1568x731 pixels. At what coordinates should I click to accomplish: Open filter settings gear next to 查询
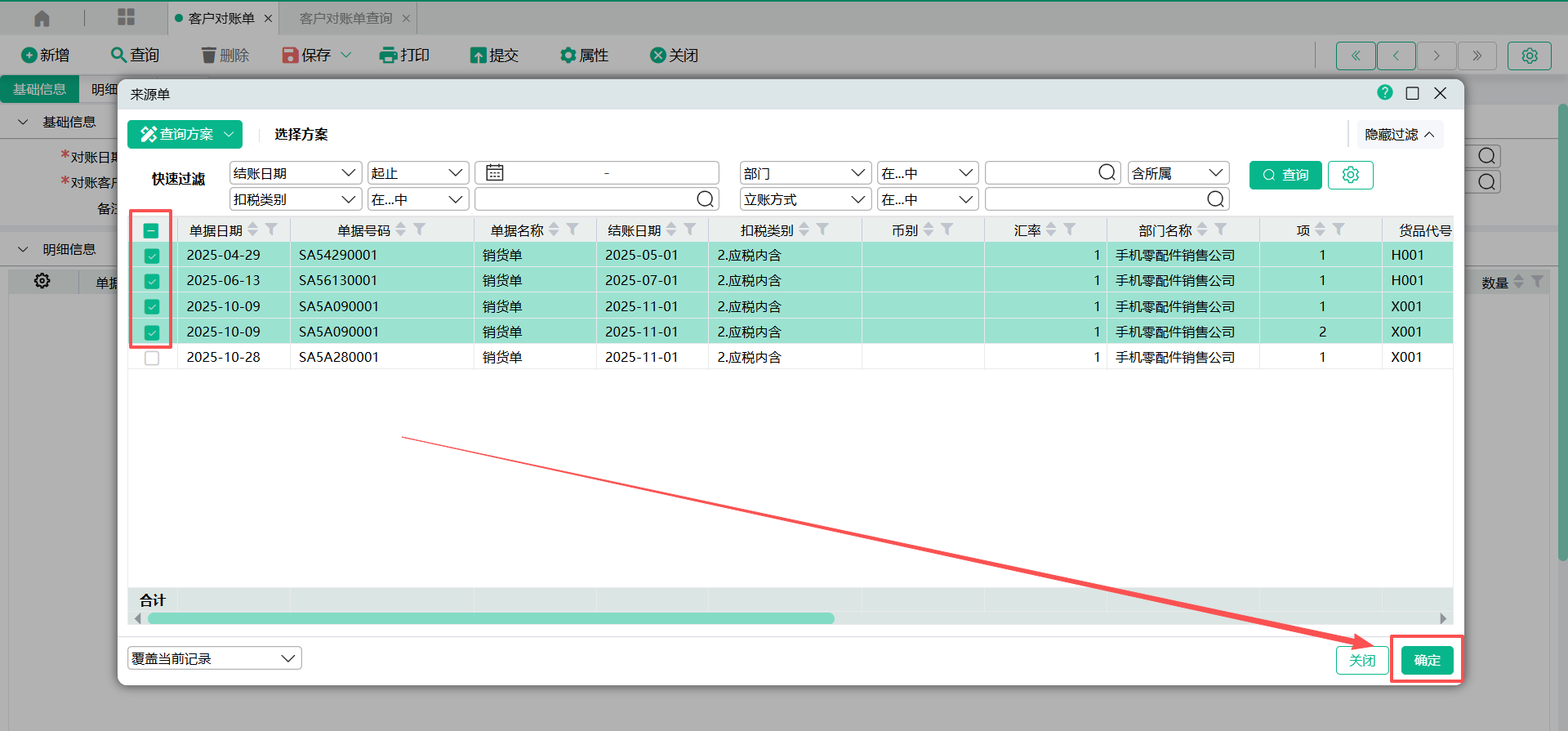[1350, 175]
